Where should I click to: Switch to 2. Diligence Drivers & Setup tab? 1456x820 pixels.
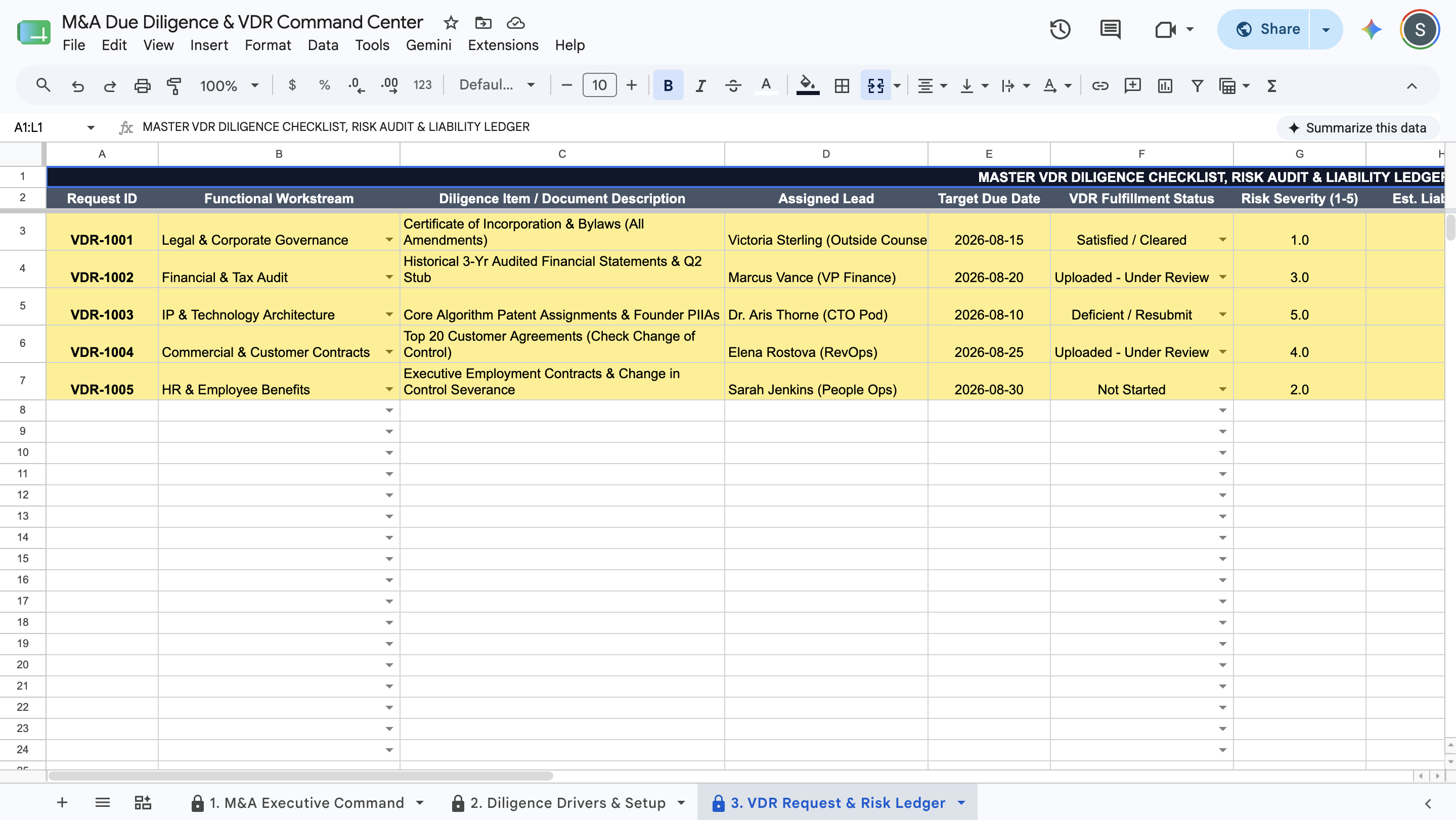pos(568,802)
